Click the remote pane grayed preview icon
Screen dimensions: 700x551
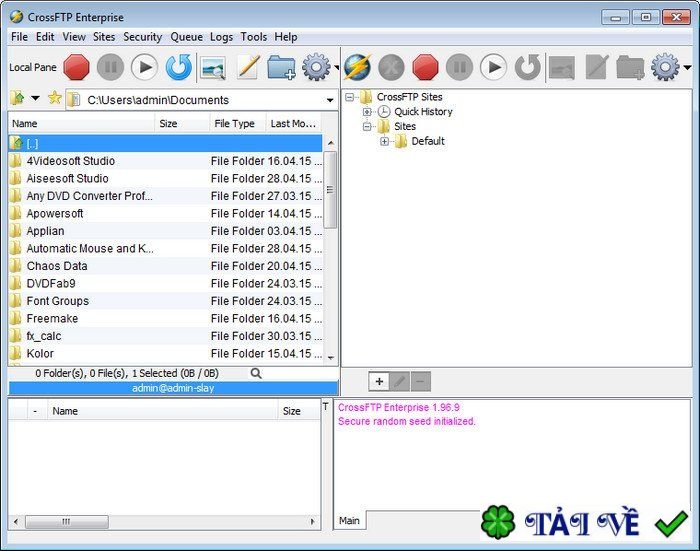pos(562,68)
